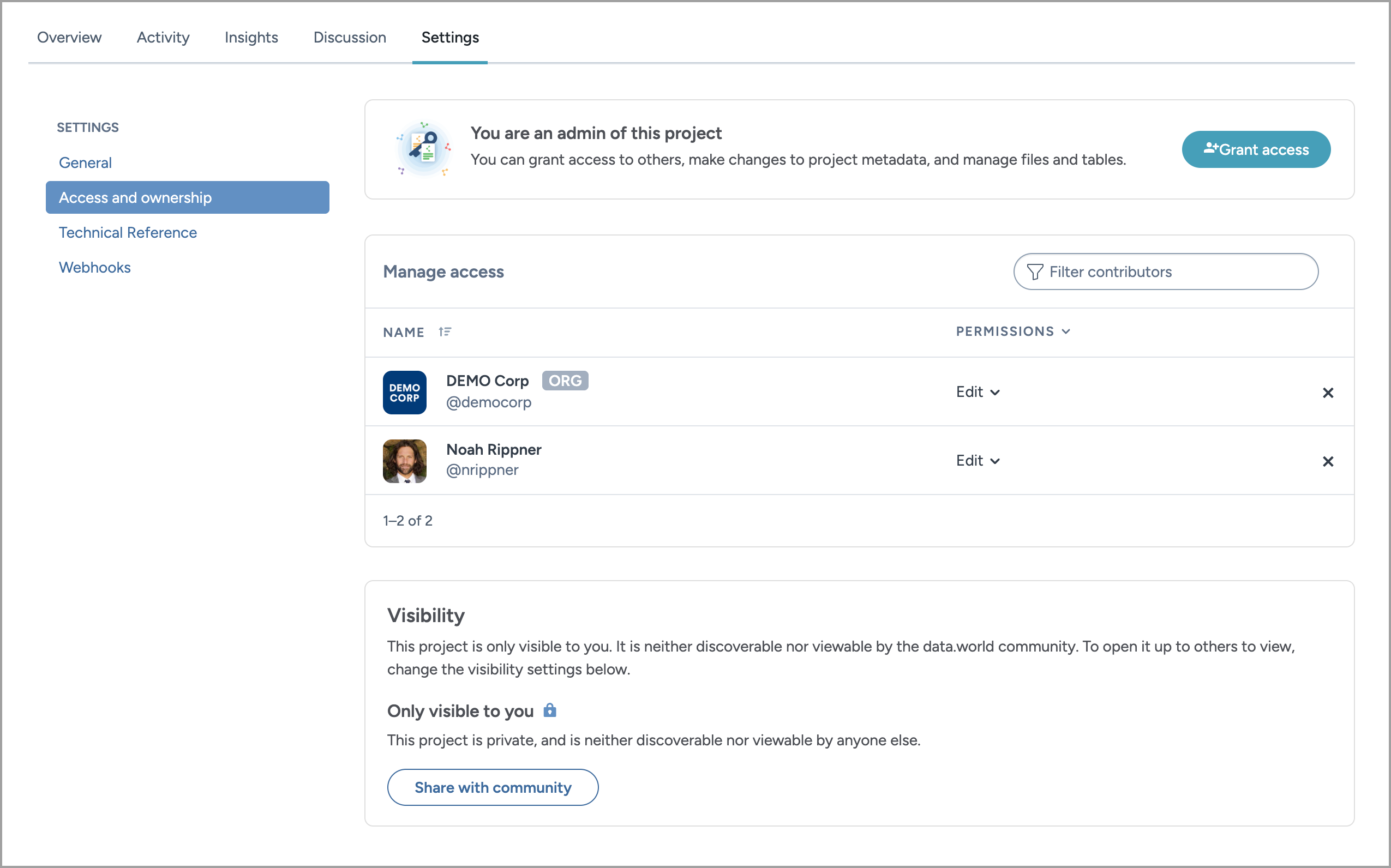
Task: Click You are an admin of this project heading
Action: click(596, 133)
